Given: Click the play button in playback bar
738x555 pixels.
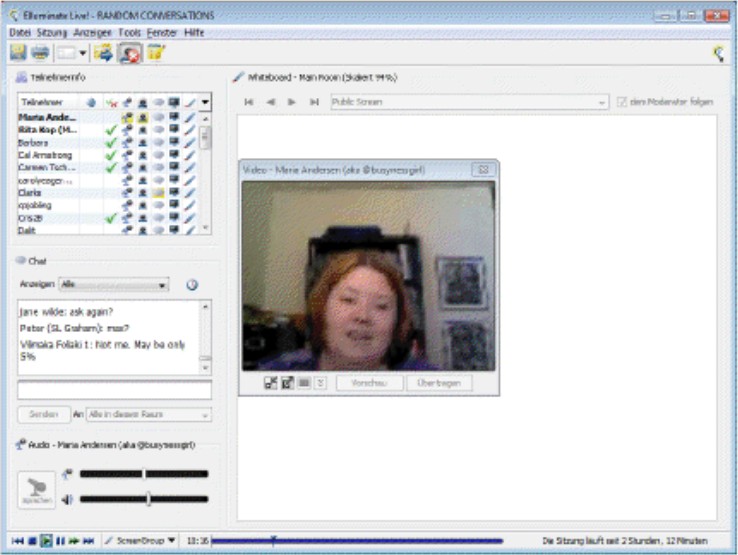Looking at the screenshot, I should (x=46, y=541).
